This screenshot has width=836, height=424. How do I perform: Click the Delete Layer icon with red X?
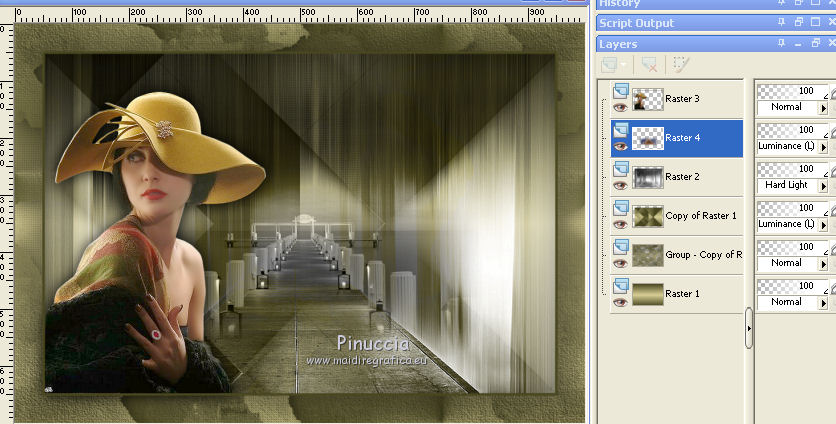pyautogui.click(x=649, y=65)
